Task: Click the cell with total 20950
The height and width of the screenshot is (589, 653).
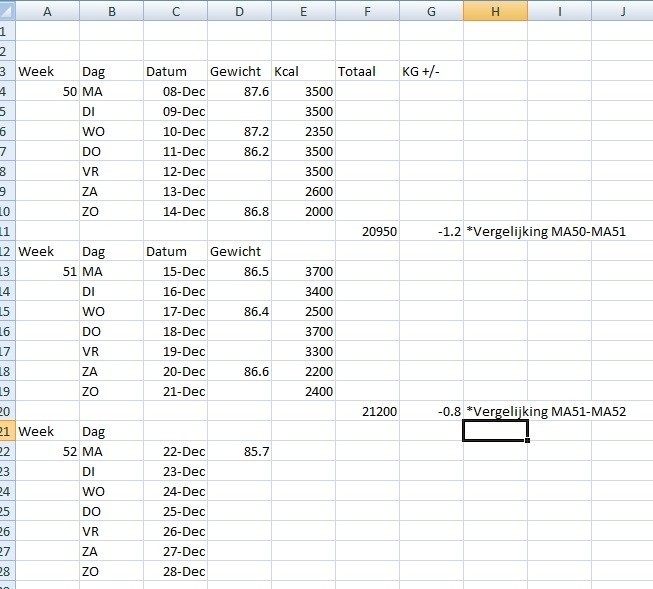Action: (367, 231)
